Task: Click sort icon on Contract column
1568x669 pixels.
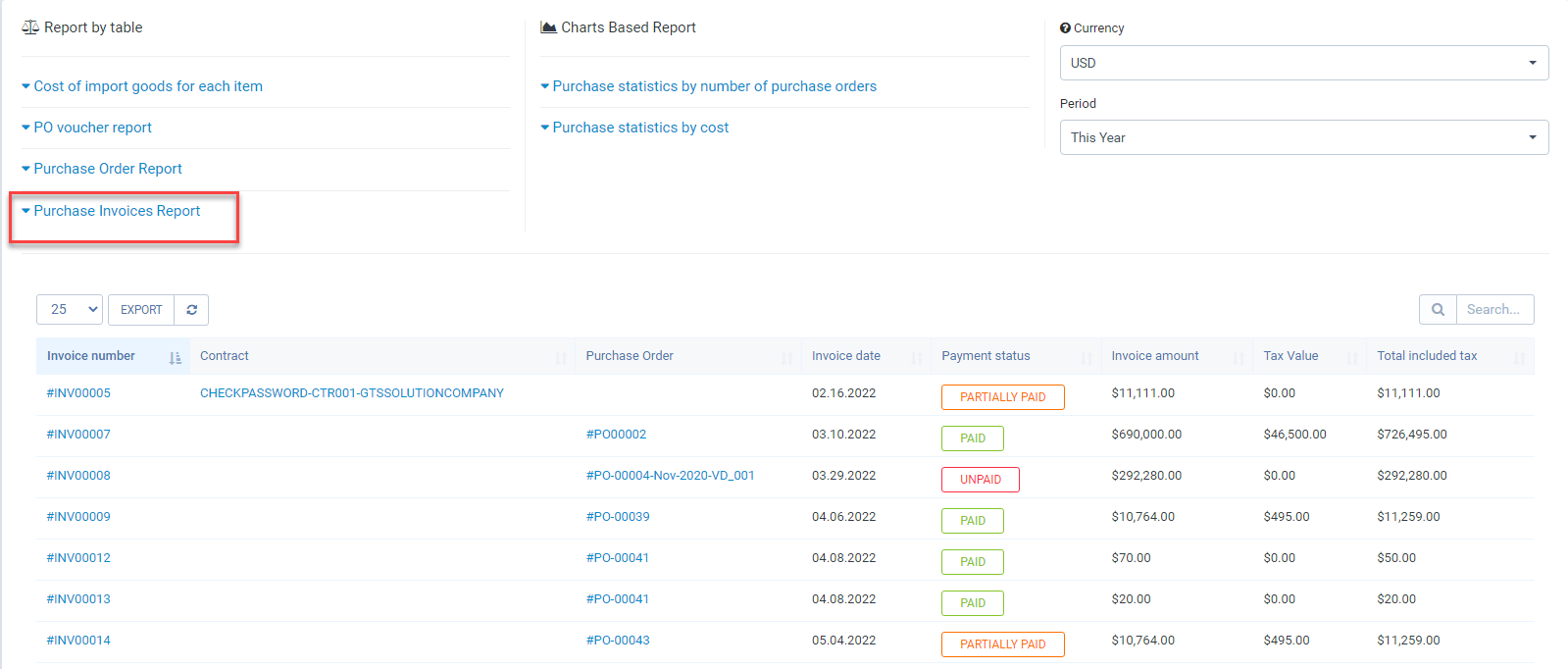Action: 561,358
